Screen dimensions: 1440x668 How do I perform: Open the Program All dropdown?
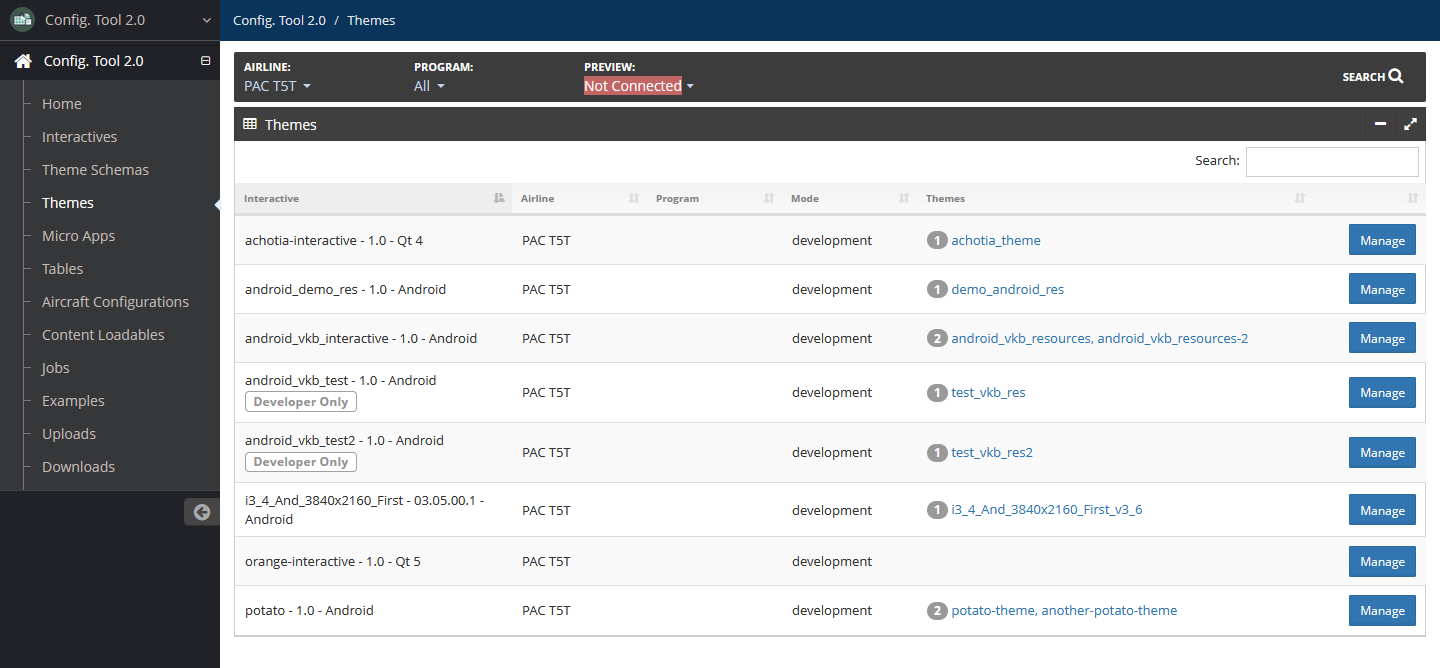click(x=429, y=86)
